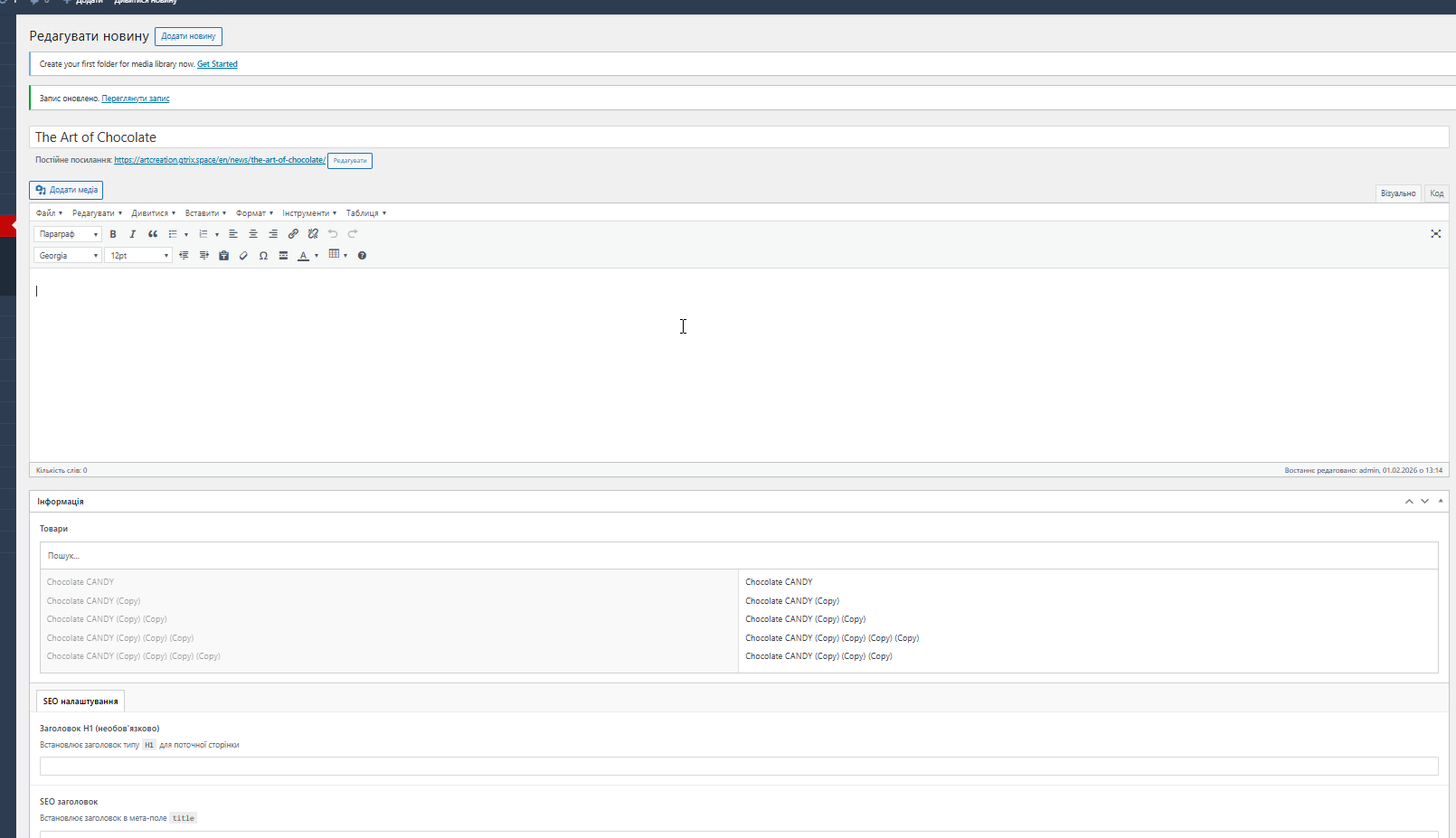Click the Додати новину button
The height and width of the screenshot is (838, 1456).
click(188, 36)
